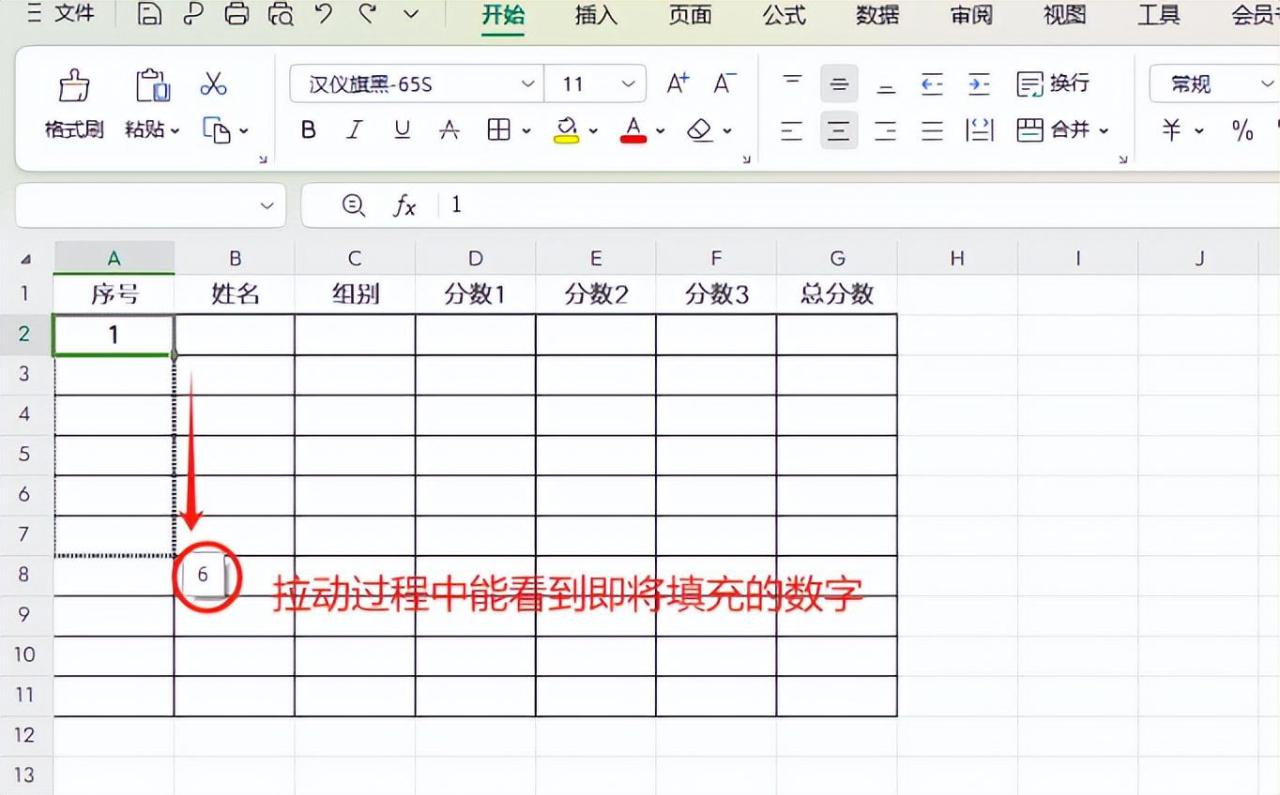Click the Paste (粘贴) clipboard icon
The width and height of the screenshot is (1280, 795).
pyautogui.click(x=152, y=86)
